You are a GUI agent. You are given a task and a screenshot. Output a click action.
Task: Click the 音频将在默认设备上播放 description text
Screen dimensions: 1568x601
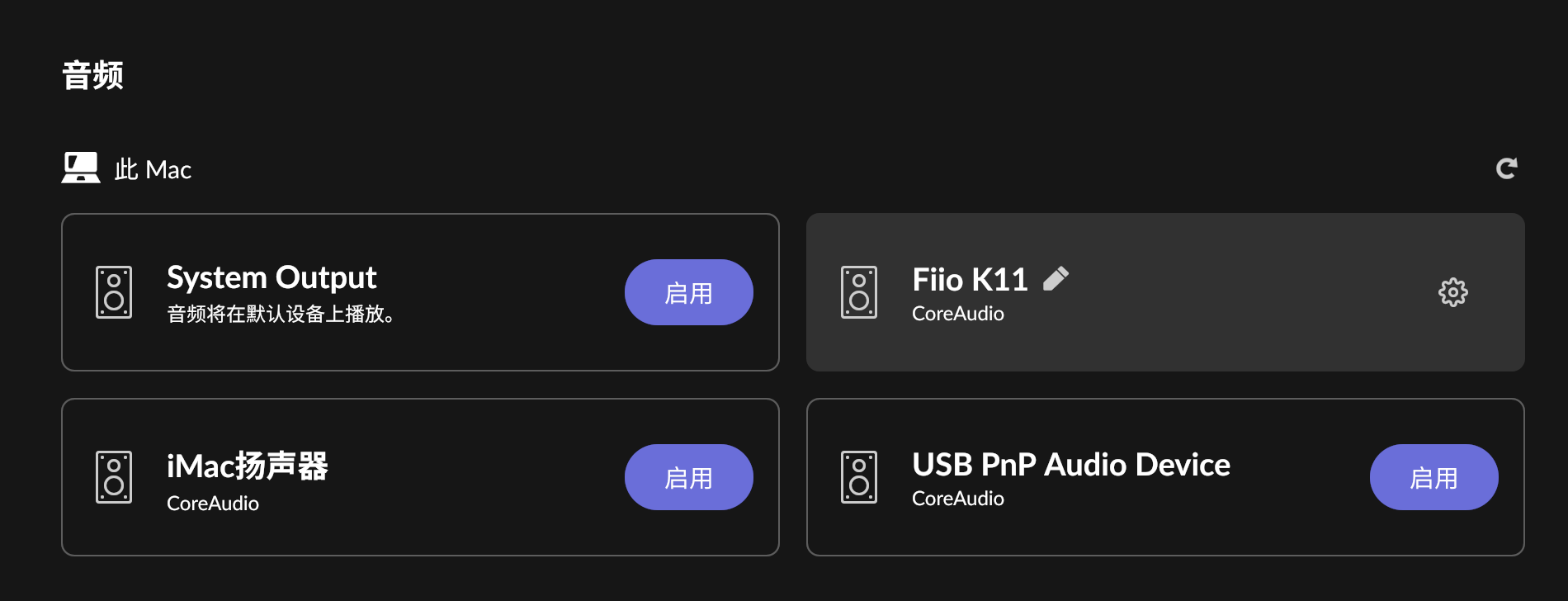coord(281,315)
